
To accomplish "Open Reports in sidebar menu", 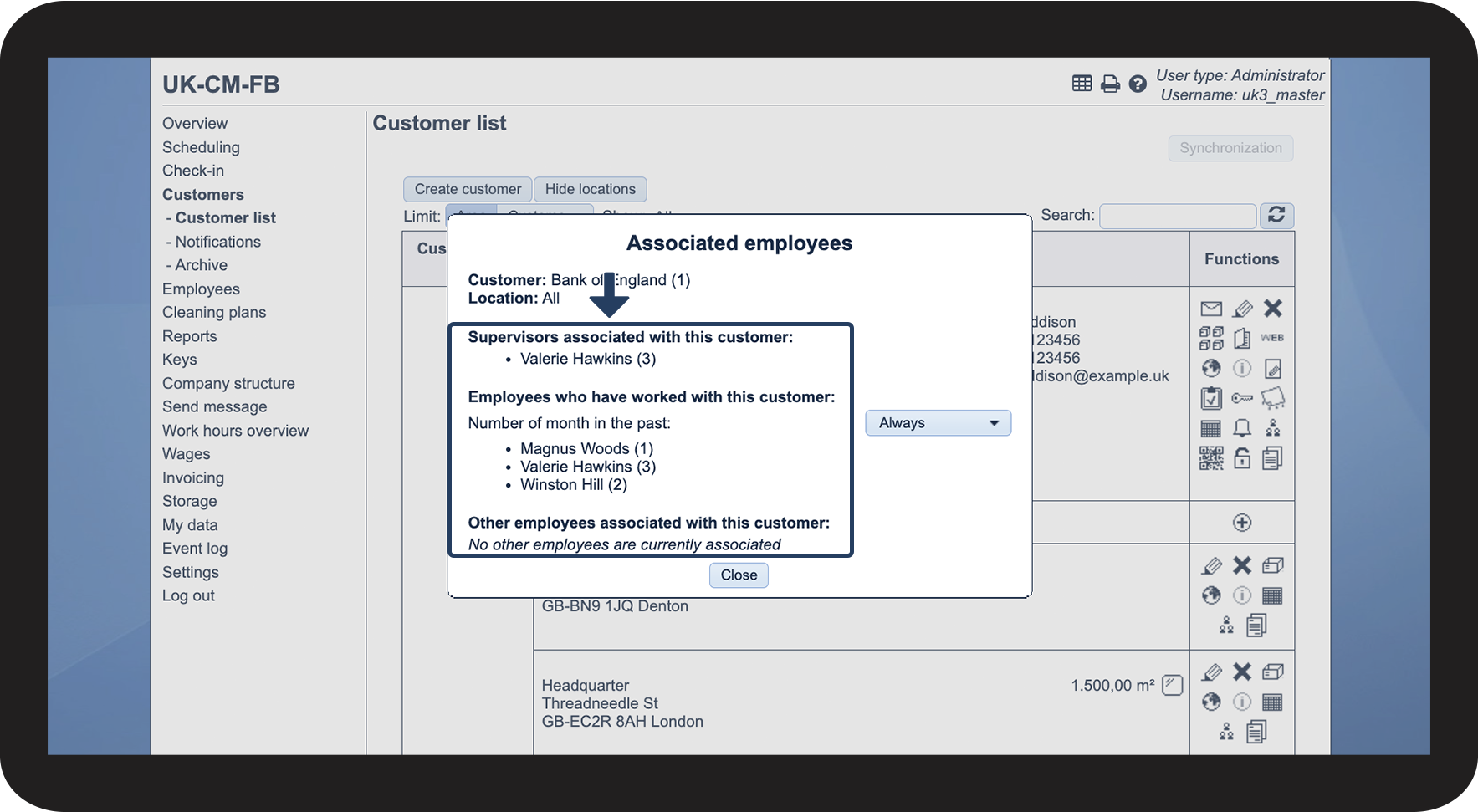I will pos(190,336).
